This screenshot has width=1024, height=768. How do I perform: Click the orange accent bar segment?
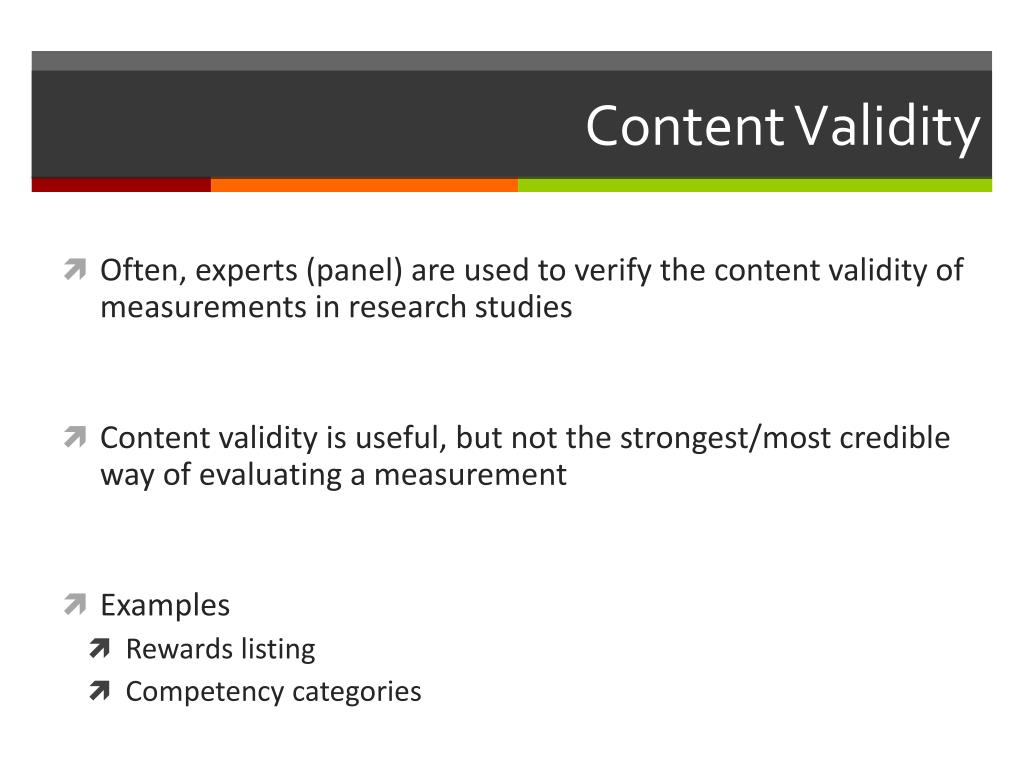(364, 185)
